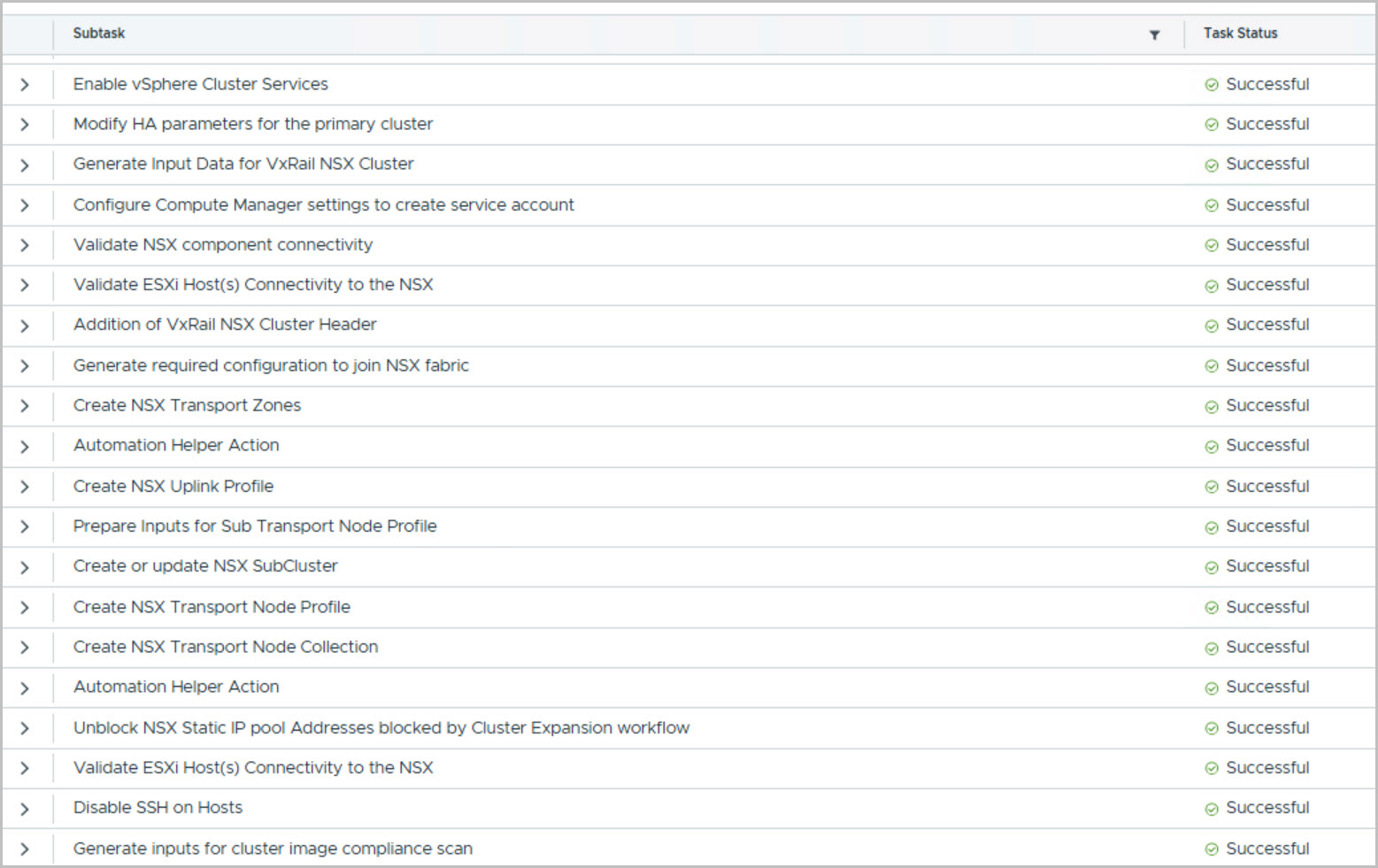Select Create or update NSX SubCluster subtask

205,566
